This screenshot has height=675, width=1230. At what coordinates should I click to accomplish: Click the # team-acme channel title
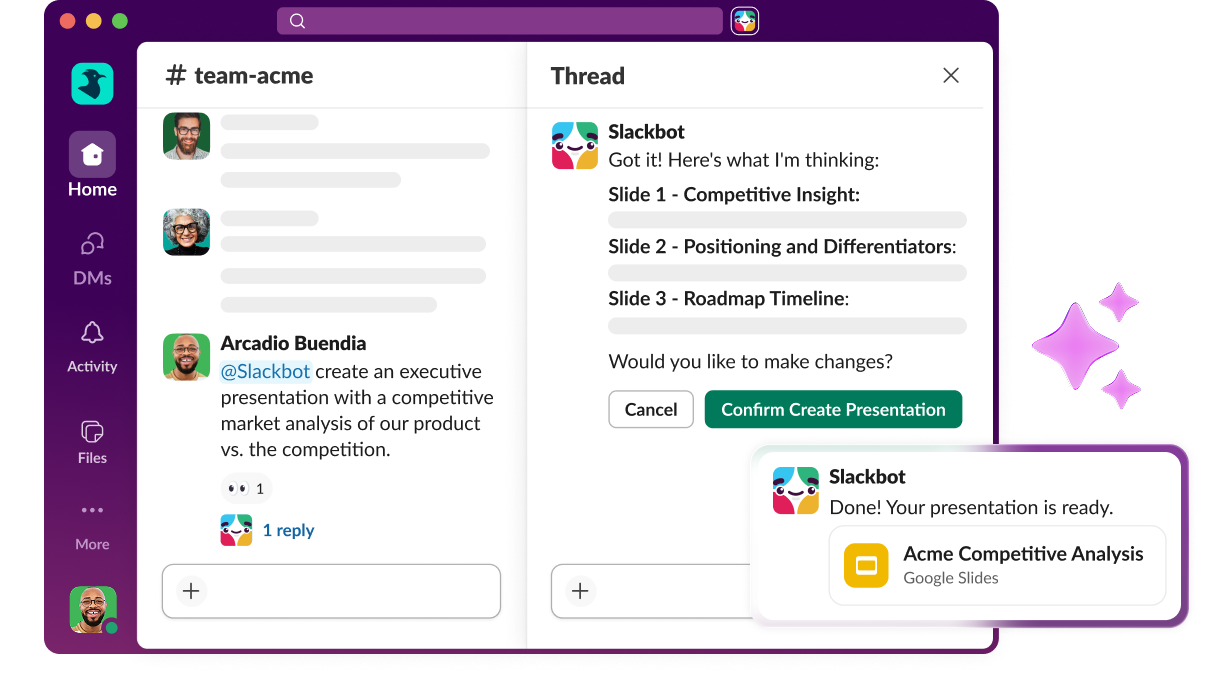[240, 75]
